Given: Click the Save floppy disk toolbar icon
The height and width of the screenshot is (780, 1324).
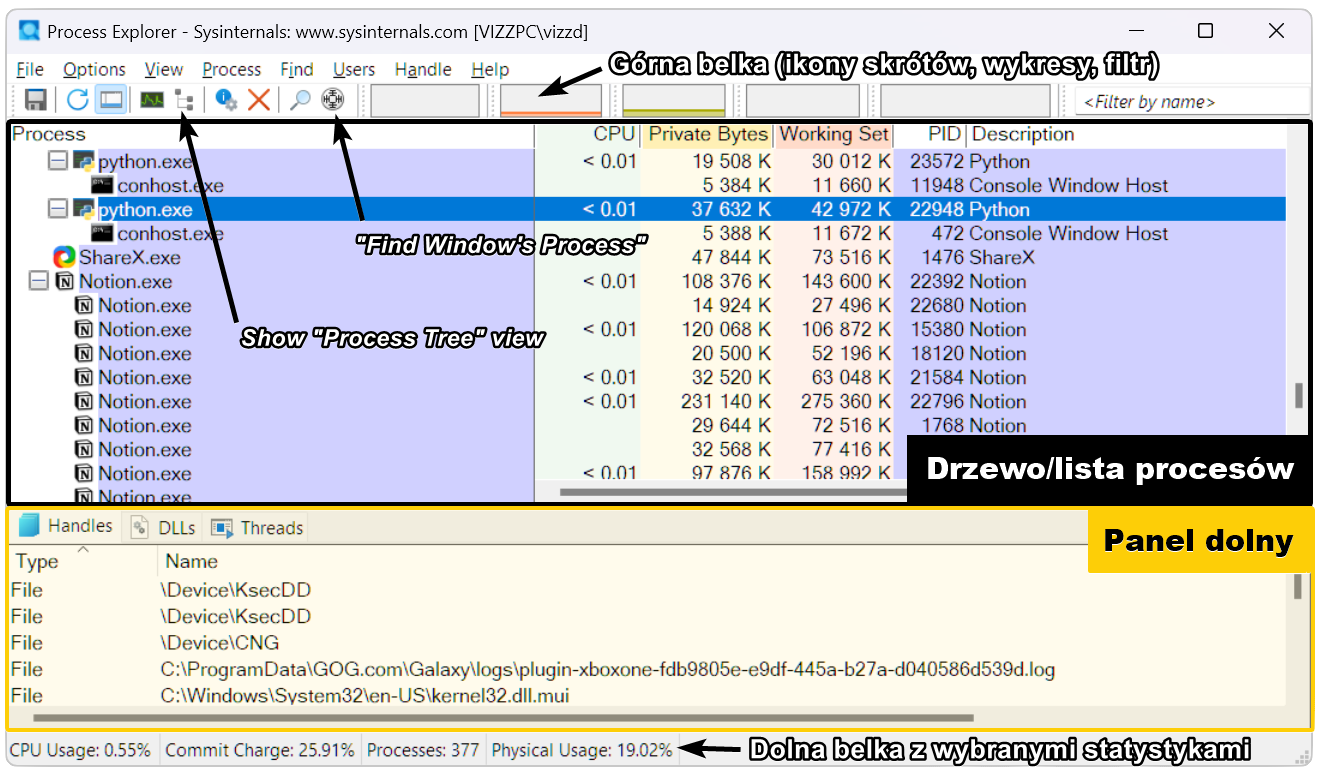Looking at the screenshot, I should [x=36, y=100].
